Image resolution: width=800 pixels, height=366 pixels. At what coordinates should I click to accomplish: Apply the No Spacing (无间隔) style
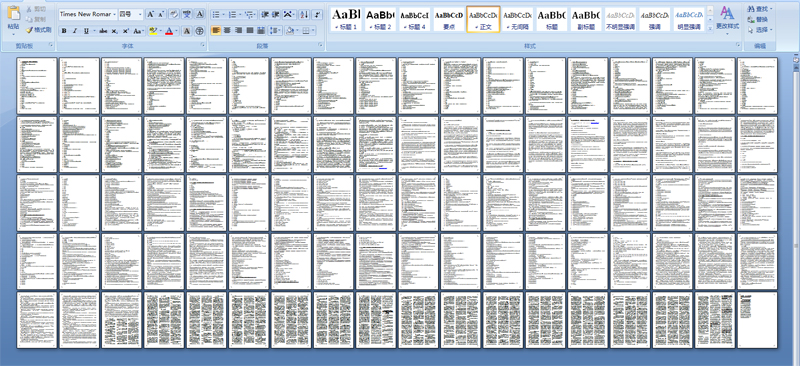517,19
